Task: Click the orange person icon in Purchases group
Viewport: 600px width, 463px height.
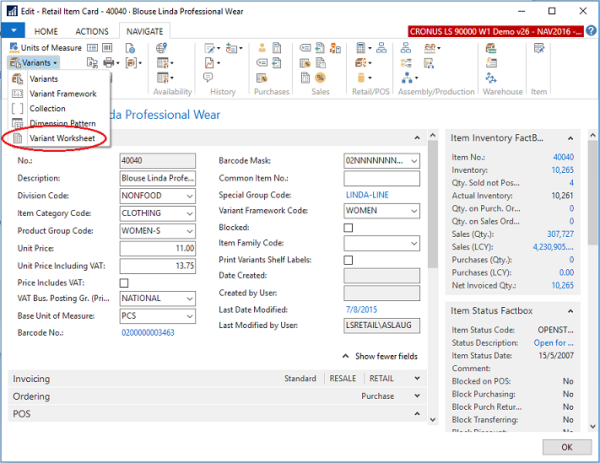Action: pyautogui.click(x=262, y=48)
